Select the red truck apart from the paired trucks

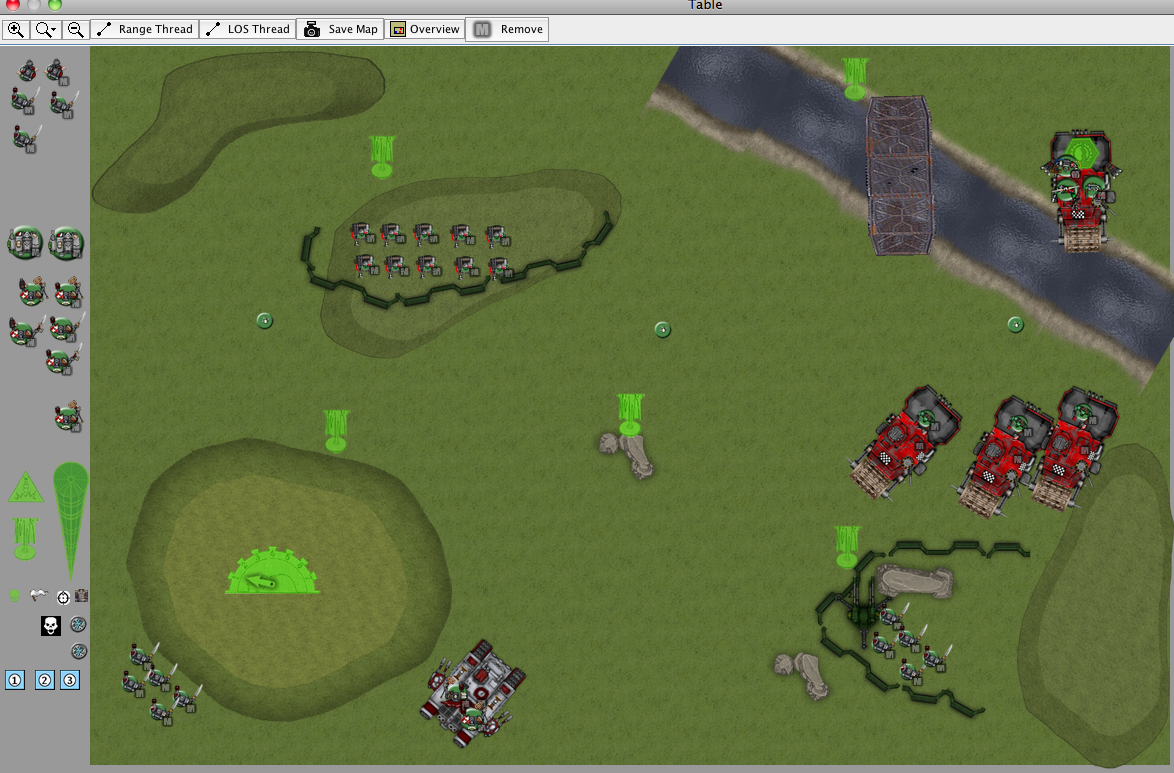(904, 442)
